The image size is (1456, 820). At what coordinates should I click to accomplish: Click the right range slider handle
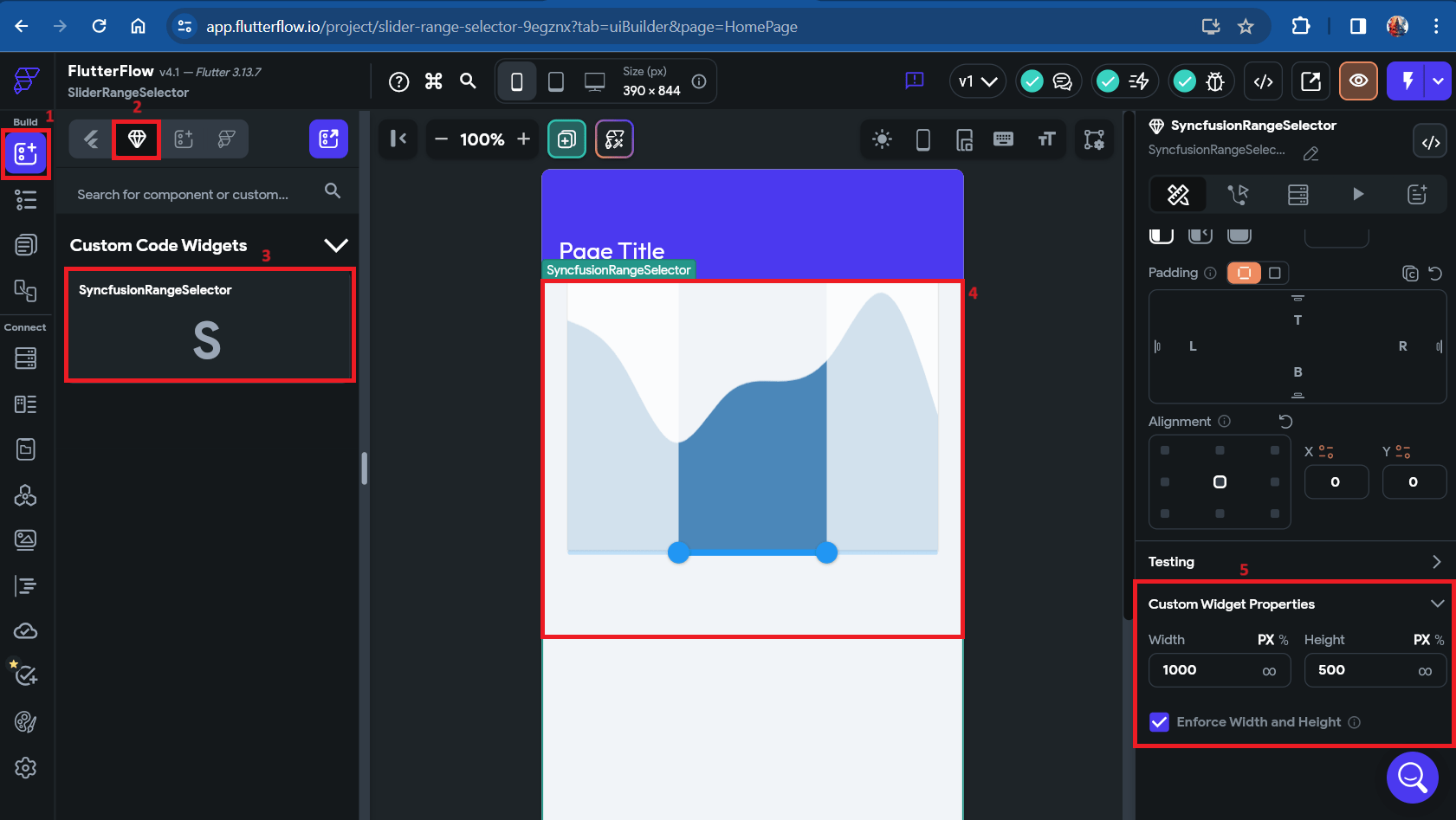click(827, 552)
